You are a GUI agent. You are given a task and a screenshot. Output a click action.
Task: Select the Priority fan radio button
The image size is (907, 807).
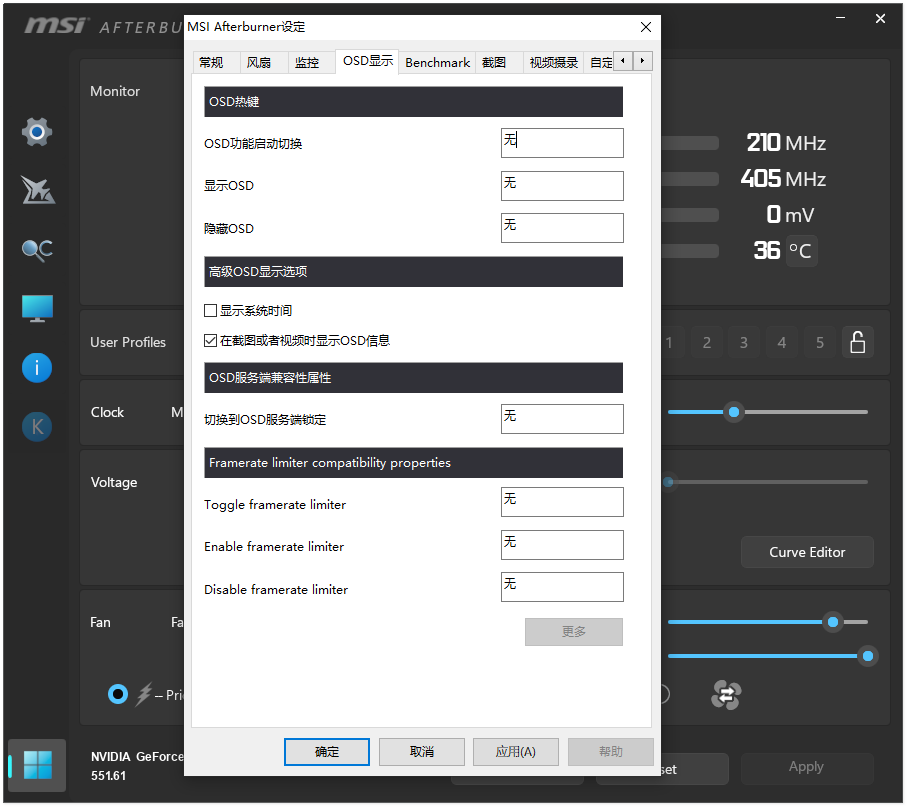coord(117,694)
